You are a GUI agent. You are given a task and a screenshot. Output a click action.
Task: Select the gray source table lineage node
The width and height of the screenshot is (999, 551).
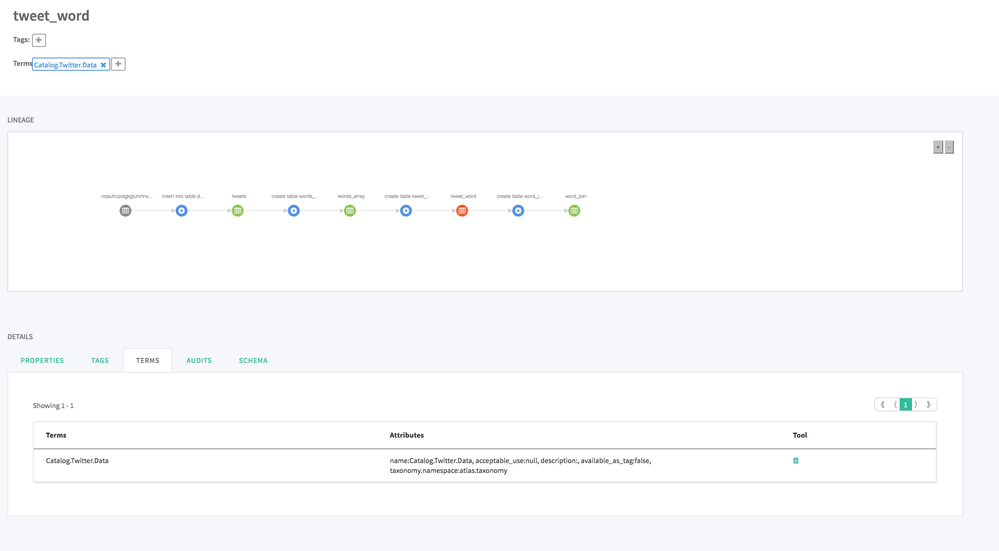(126, 211)
